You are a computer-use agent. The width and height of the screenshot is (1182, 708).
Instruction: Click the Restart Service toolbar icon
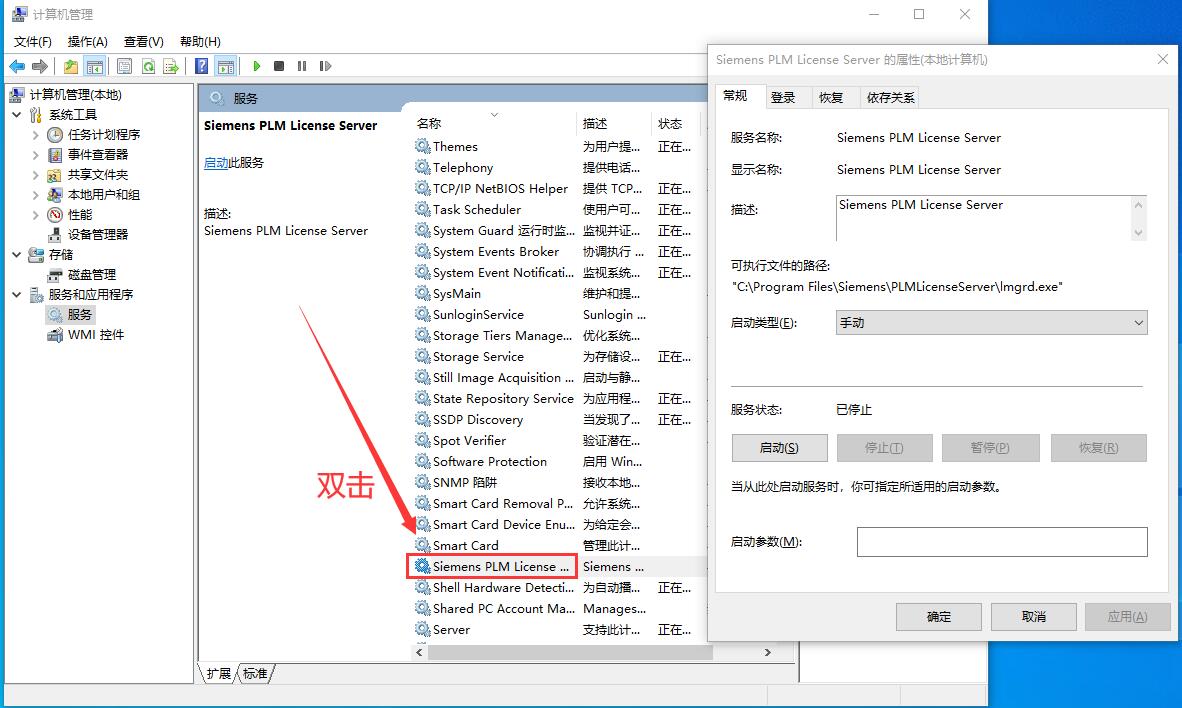(x=325, y=66)
